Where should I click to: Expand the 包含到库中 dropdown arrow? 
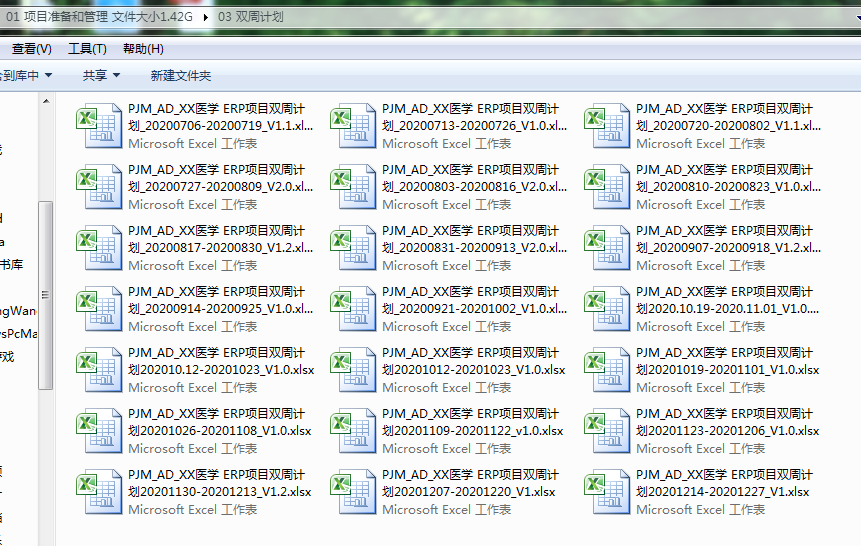(48, 75)
